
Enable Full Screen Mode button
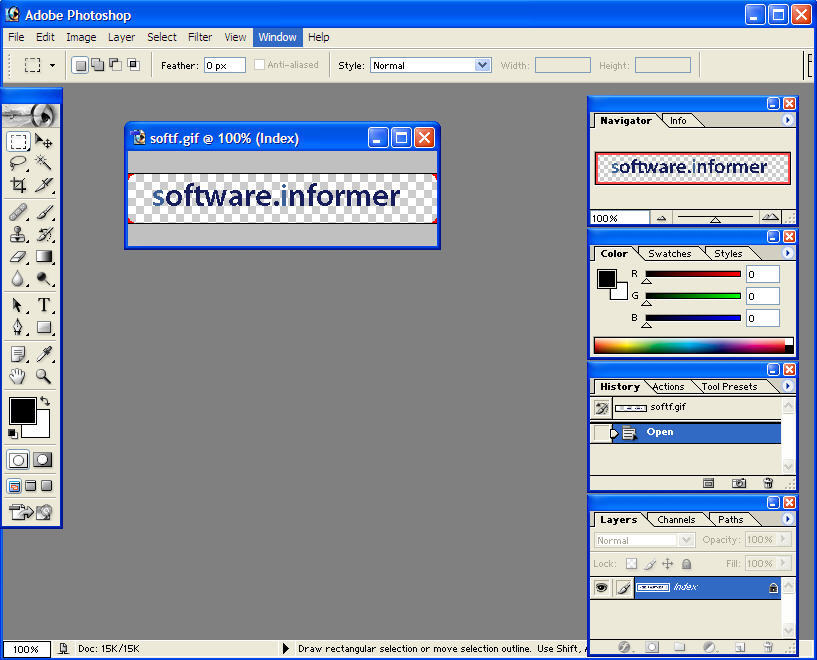coord(47,486)
